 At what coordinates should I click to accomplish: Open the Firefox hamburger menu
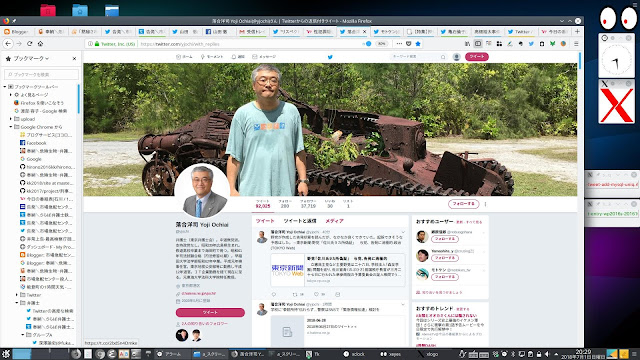(576, 44)
